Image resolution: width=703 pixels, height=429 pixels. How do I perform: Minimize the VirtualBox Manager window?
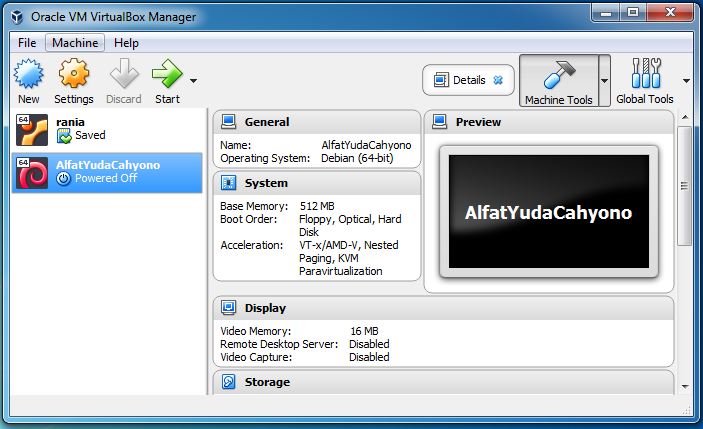[x=606, y=13]
